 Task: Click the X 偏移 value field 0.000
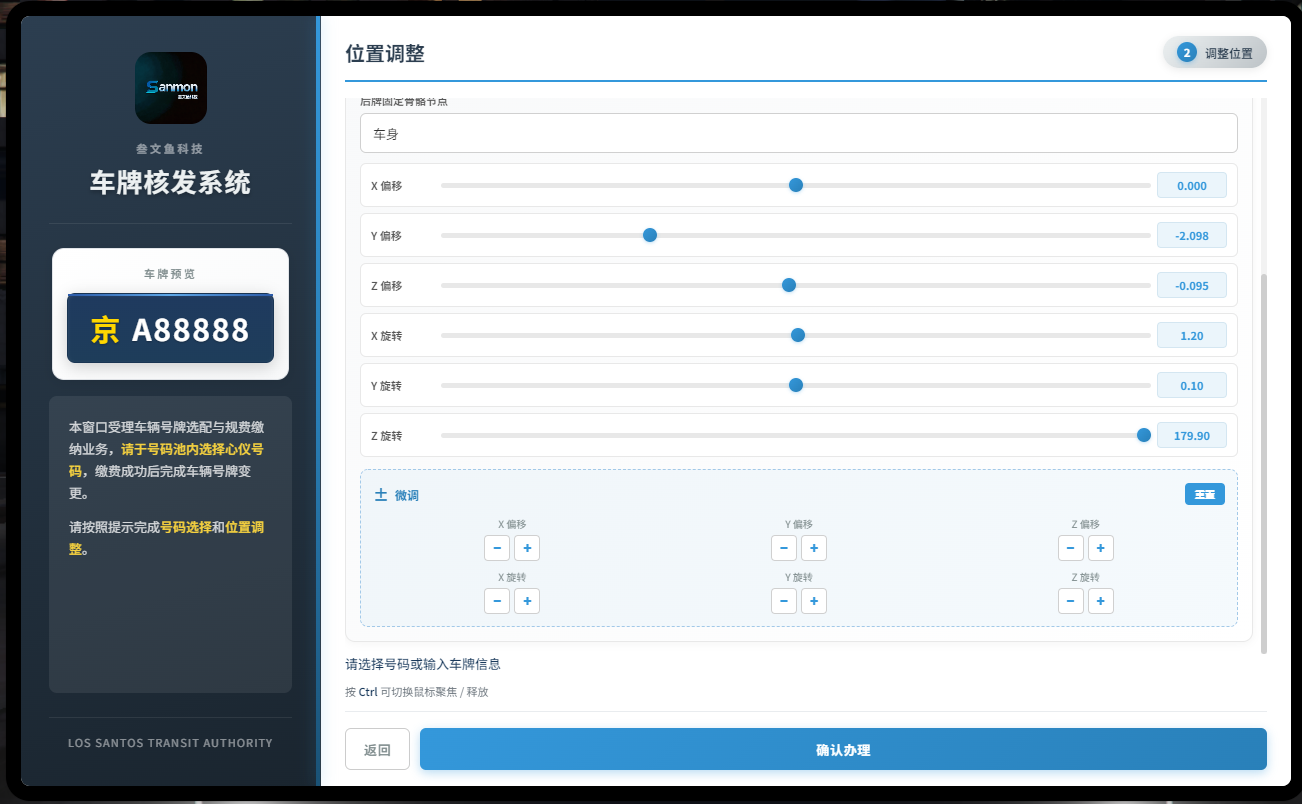[1192, 185]
